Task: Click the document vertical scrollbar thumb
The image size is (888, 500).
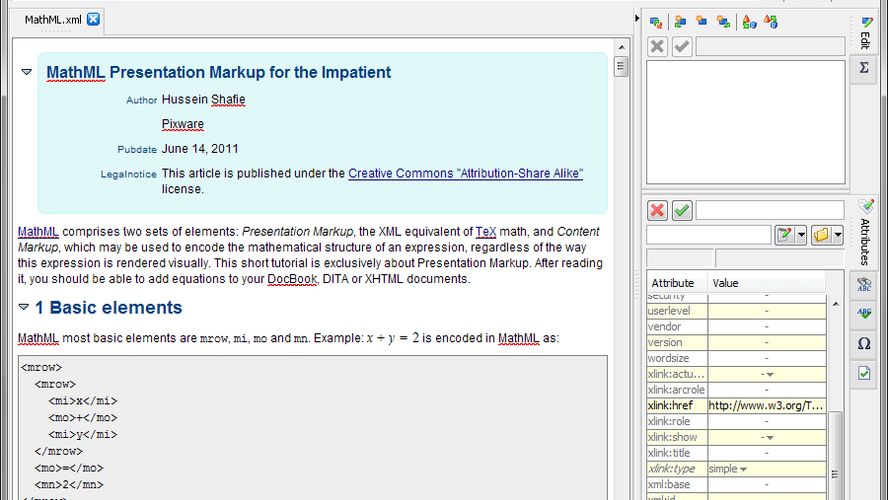Action: [621, 66]
